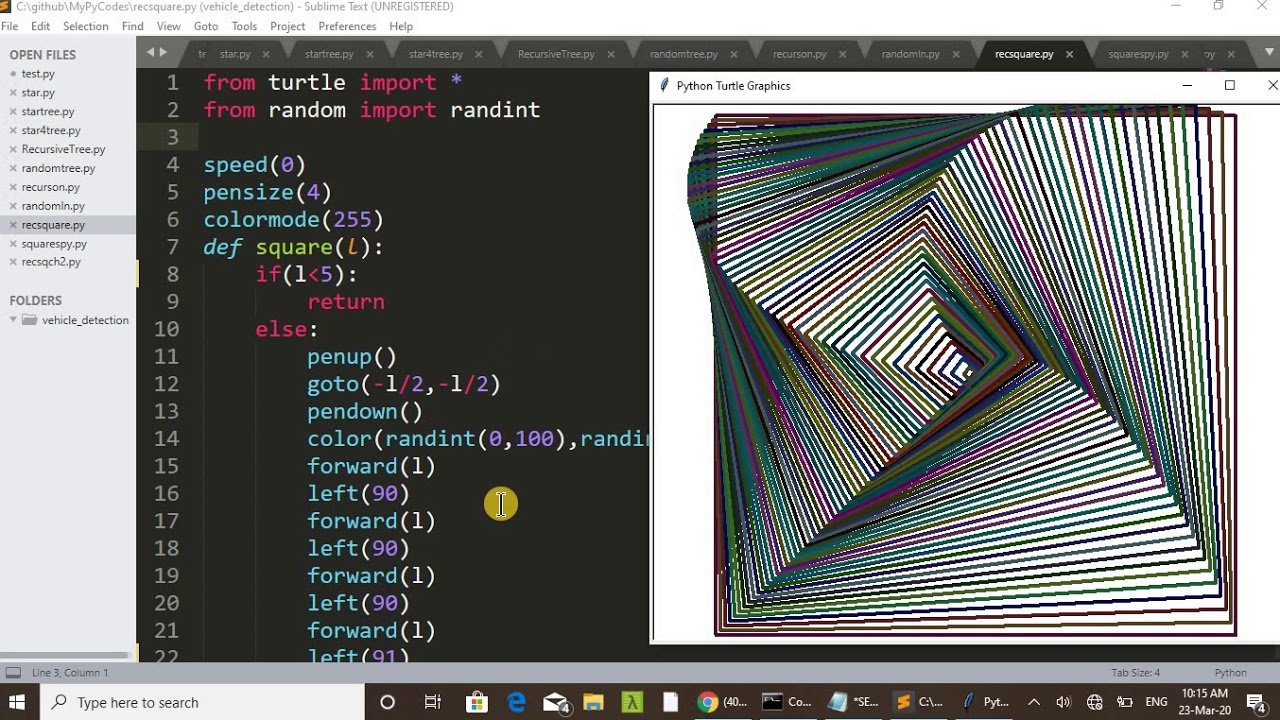Collapse the vehicle_detection folder

pos(14,320)
